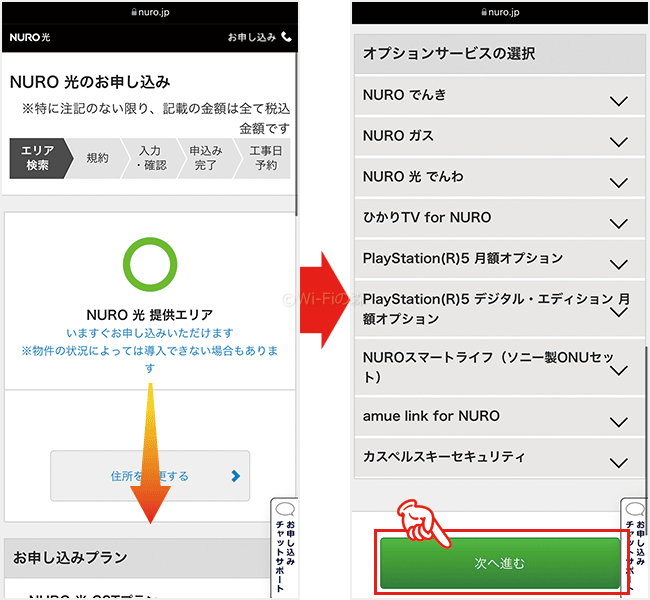Tap the lock icon in left address bar
This screenshot has width=650, height=600.
click(134, 12)
